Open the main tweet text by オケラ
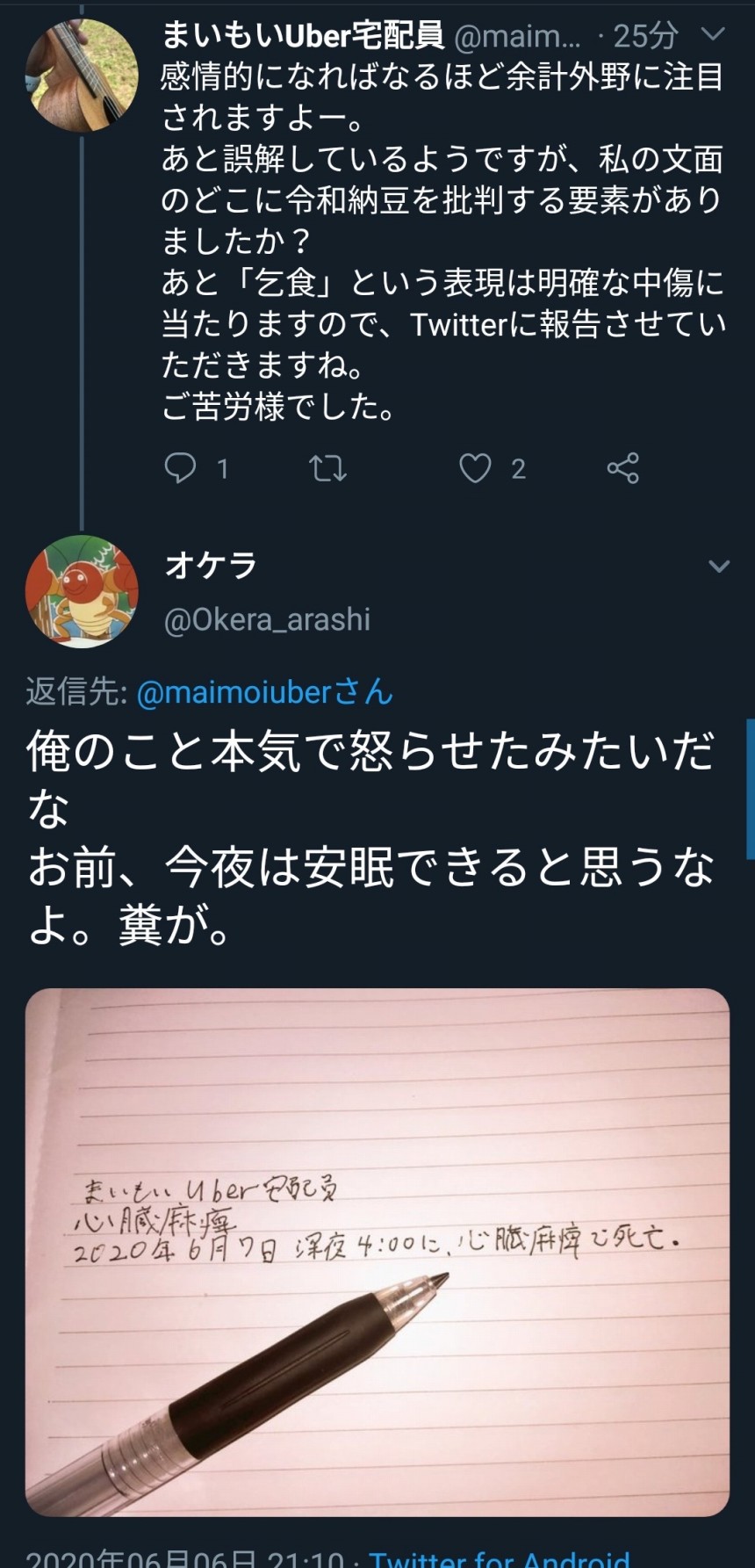 click(370, 837)
